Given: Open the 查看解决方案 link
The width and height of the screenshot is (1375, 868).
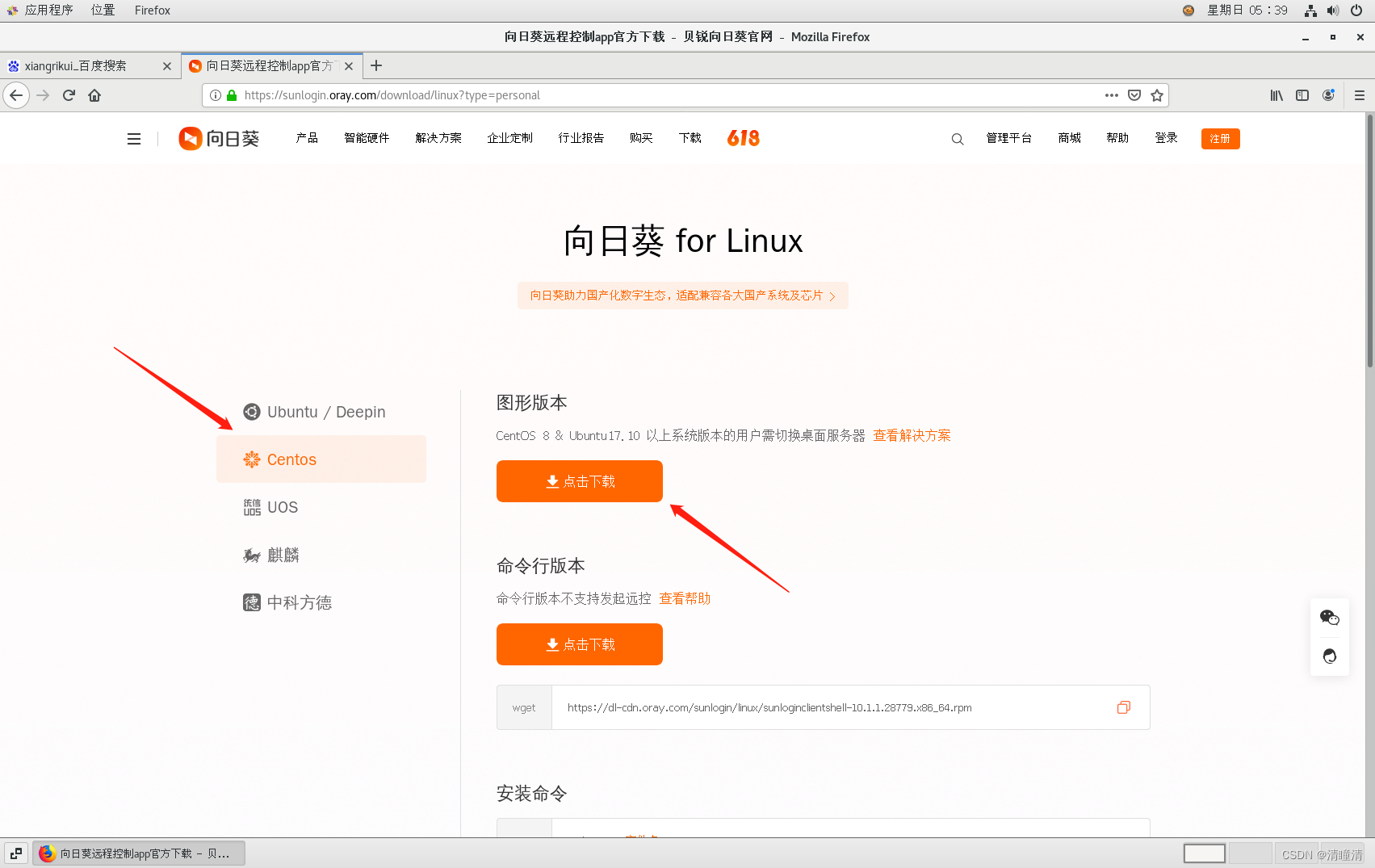Looking at the screenshot, I should coord(912,435).
